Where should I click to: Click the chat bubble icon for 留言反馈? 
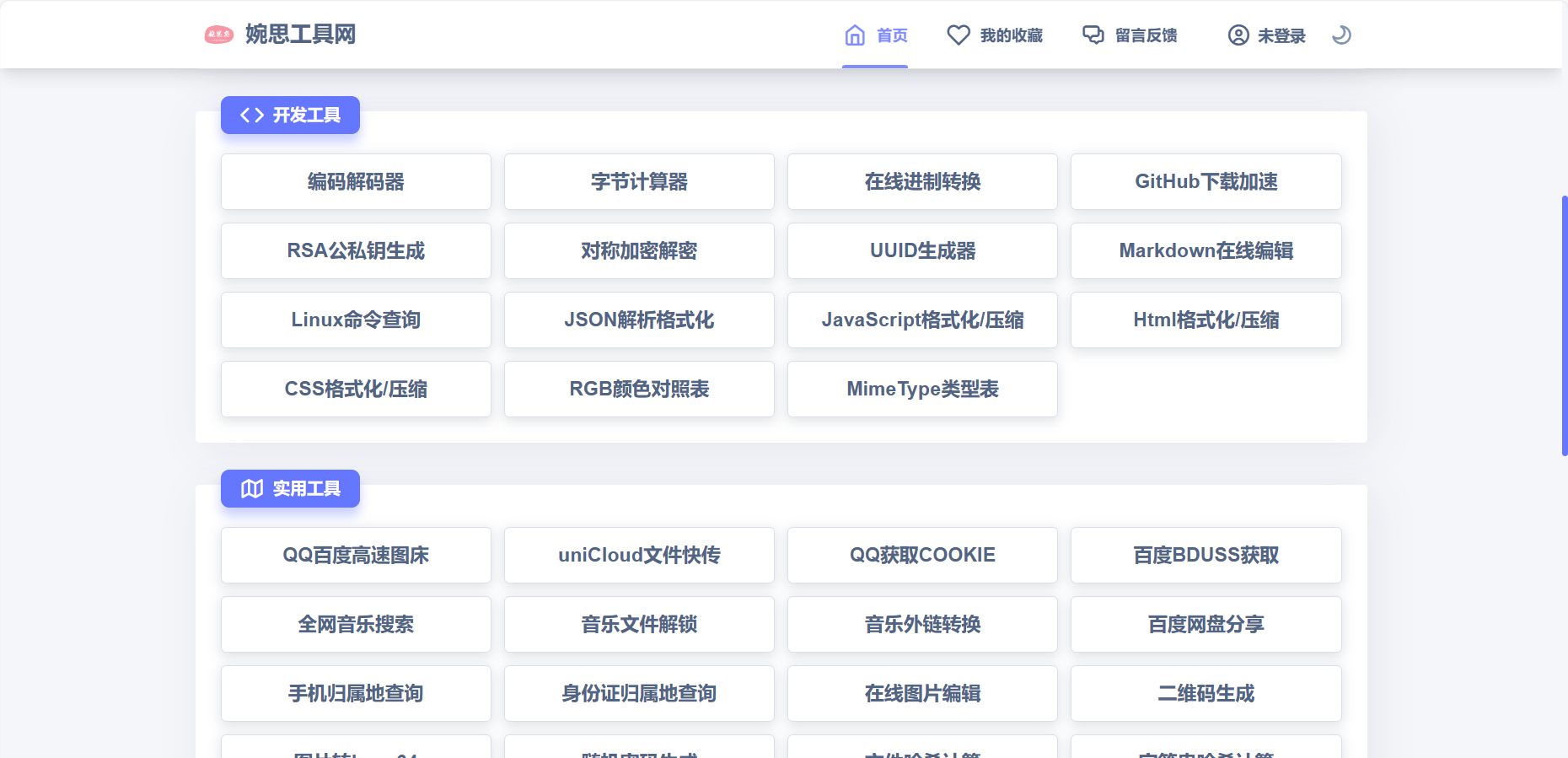(x=1093, y=35)
